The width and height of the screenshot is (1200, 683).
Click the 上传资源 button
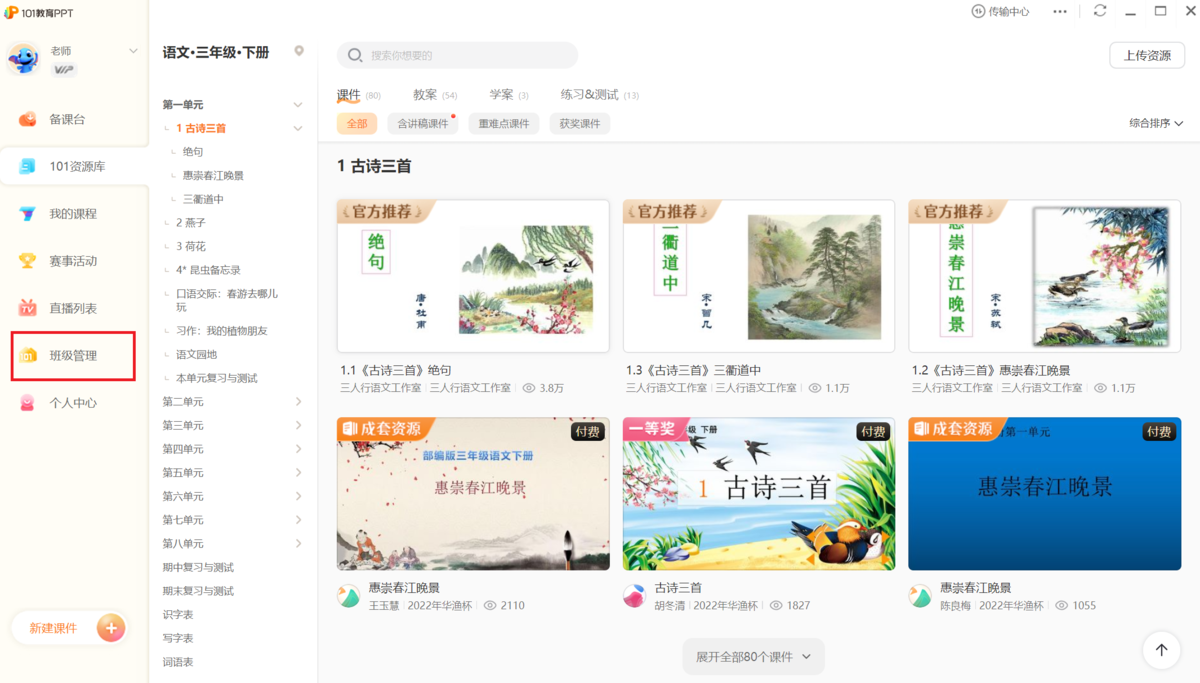click(1147, 55)
